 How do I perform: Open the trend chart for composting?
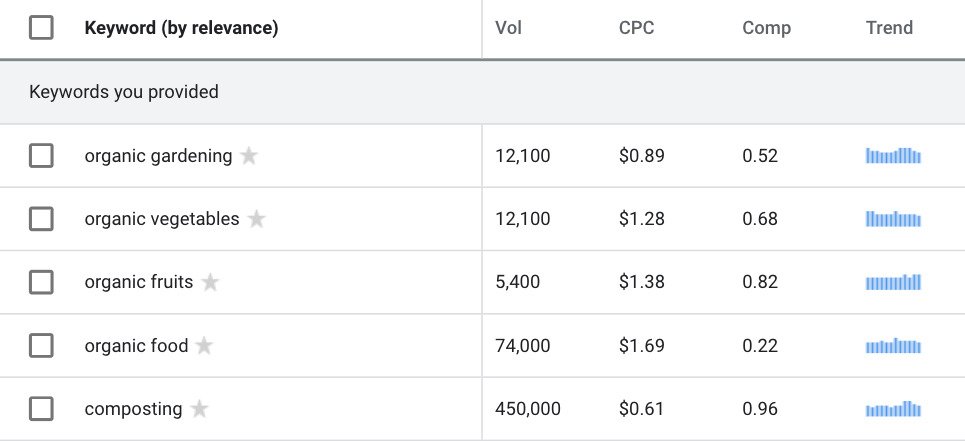(x=893, y=409)
